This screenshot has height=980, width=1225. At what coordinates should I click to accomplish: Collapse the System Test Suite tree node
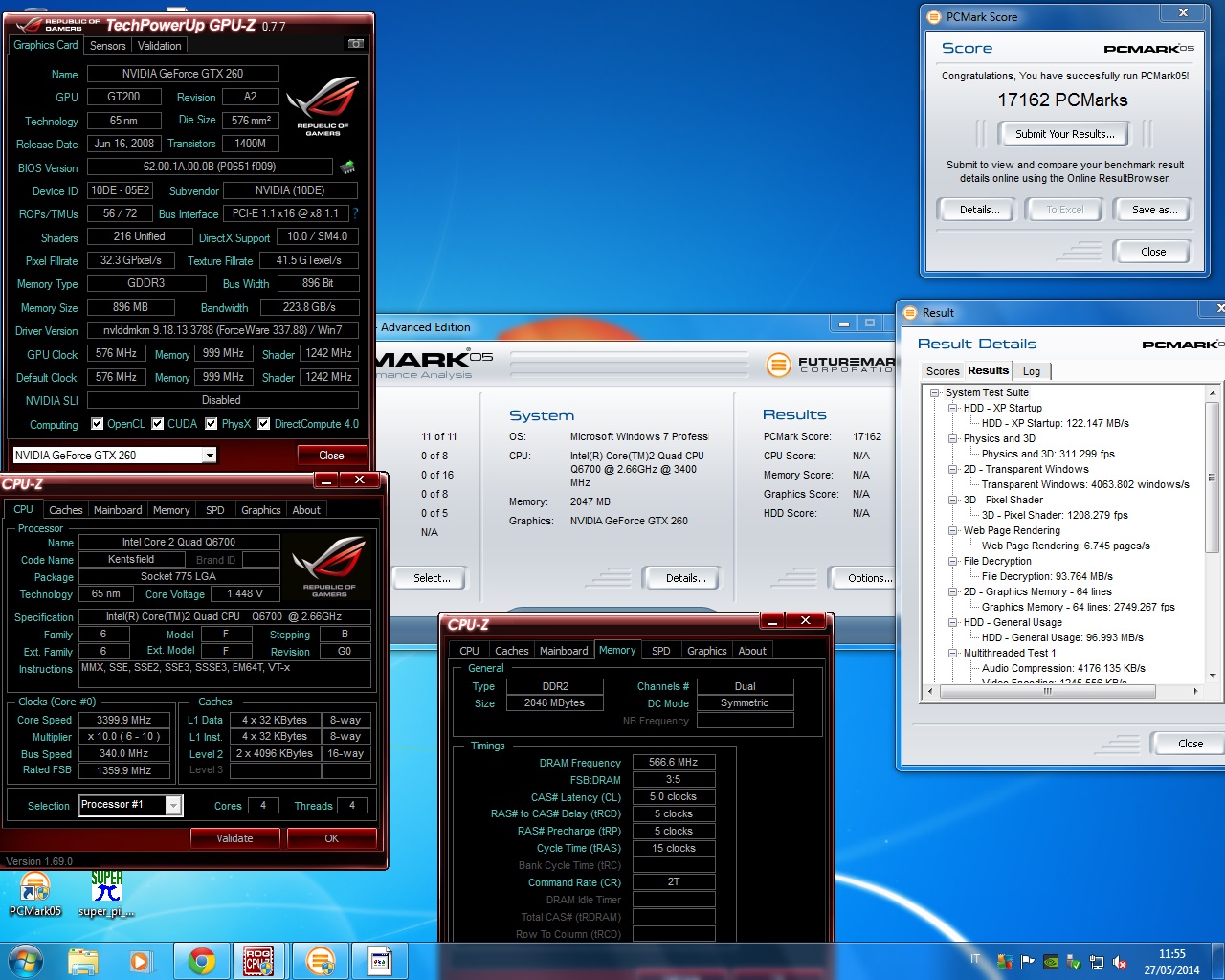(x=935, y=392)
